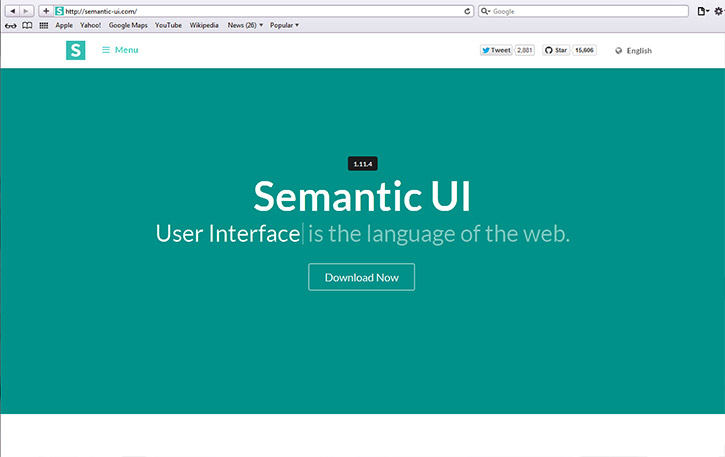View the 2,881 tweet count

(525, 50)
